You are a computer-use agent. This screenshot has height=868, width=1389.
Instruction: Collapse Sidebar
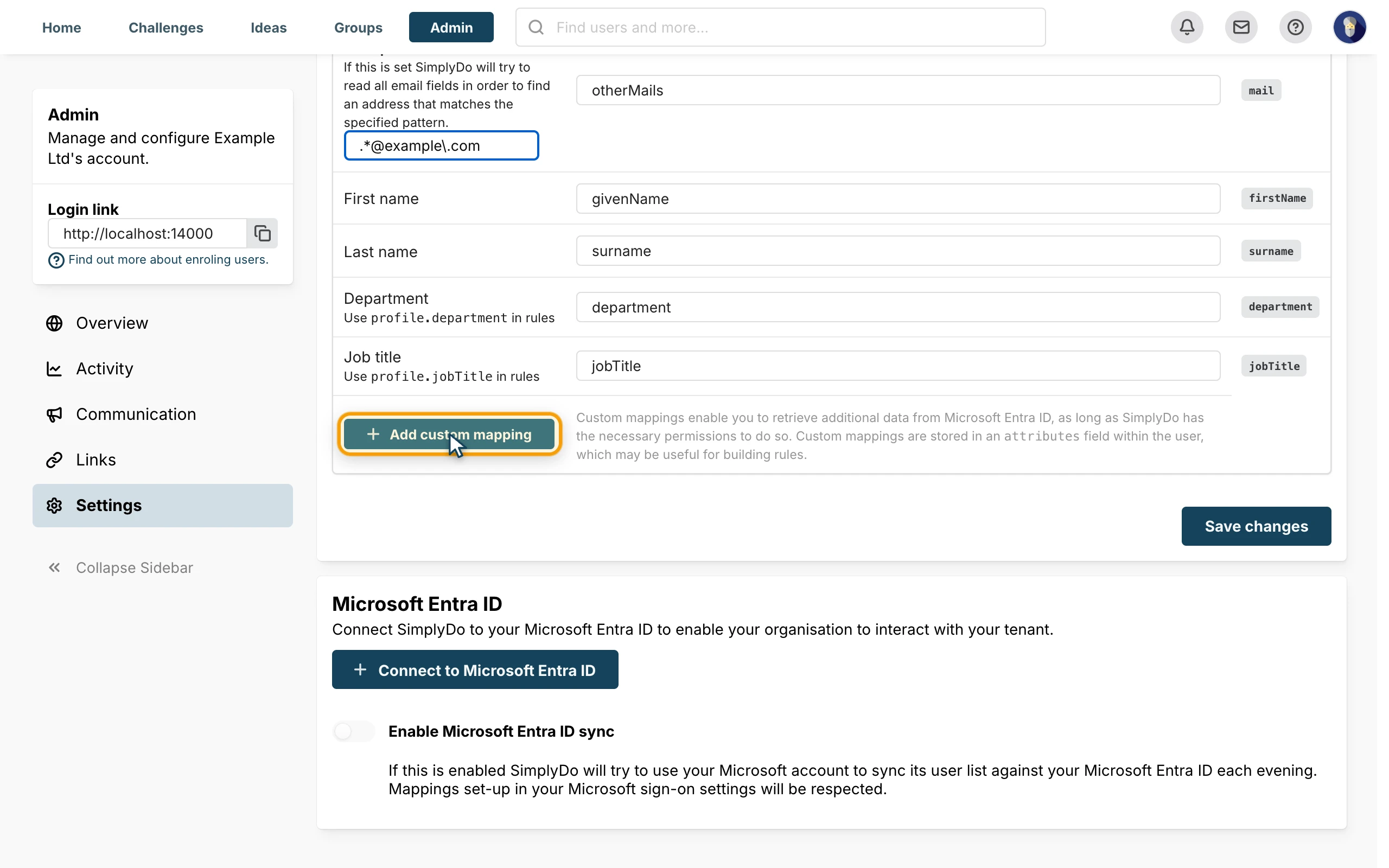(x=120, y=567)
